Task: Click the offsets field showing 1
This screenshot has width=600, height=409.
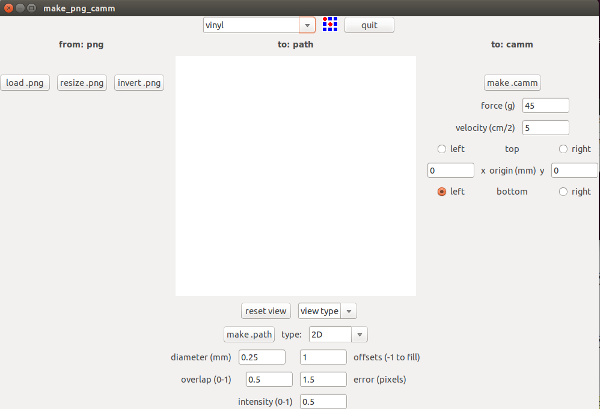Action: point(323,357)
